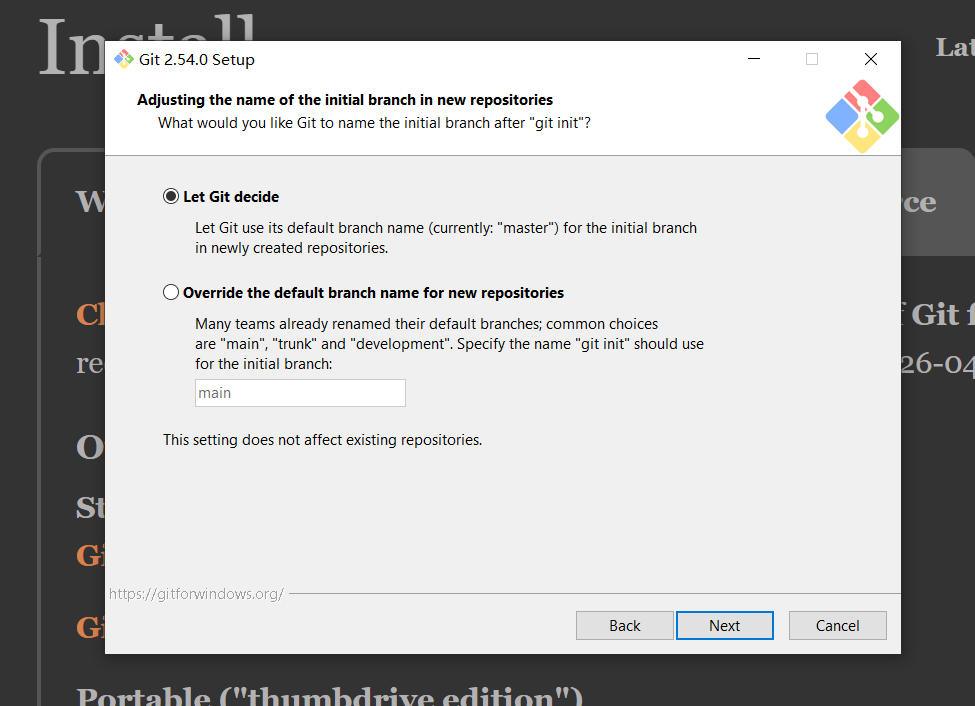Click "This setting does not affect existing repositories." text
Viewport: 975px width, 706px height.
click(322, 440)
